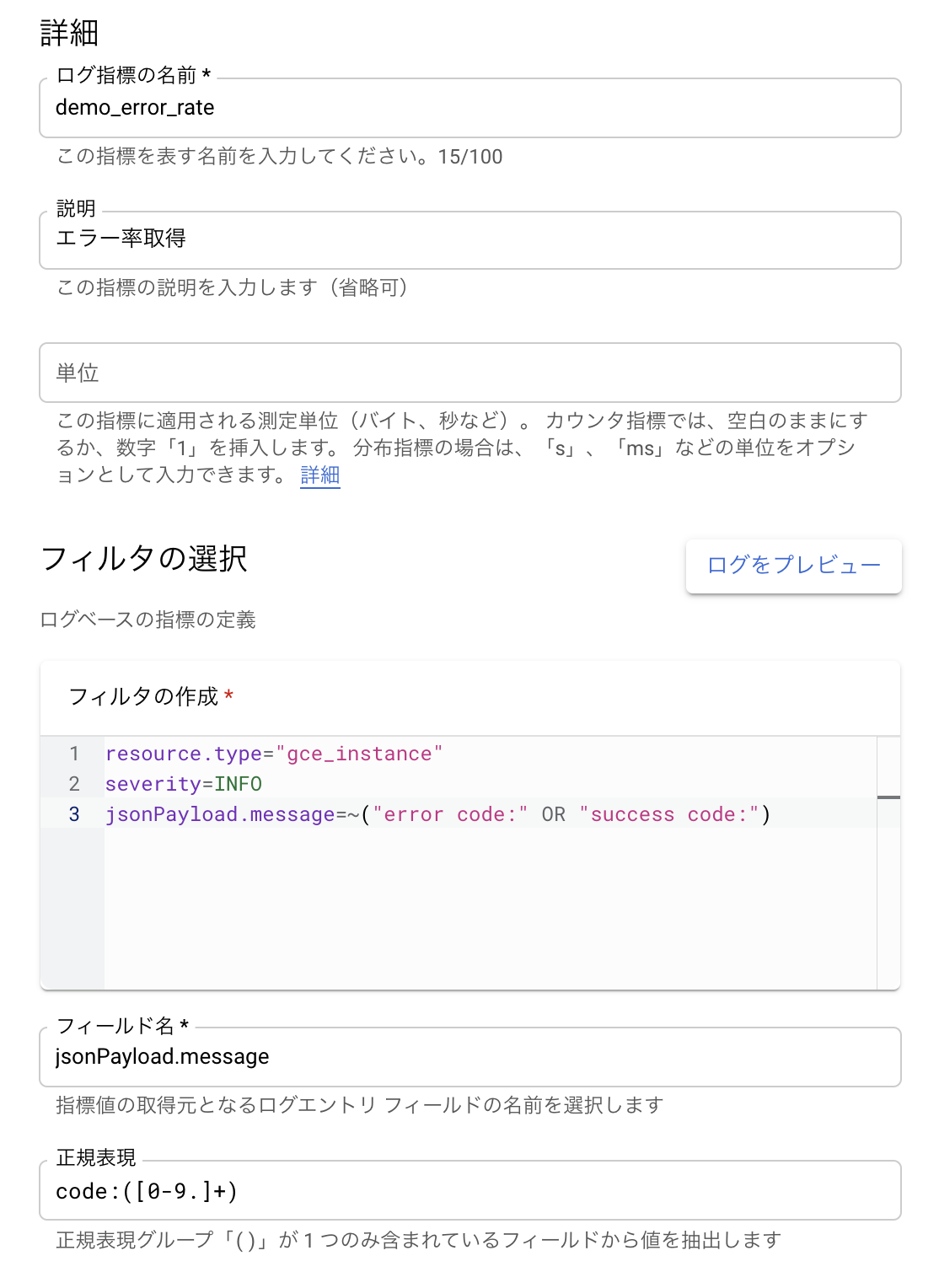Click the jsonPayload.message field name input

(x=469, y=1057)
